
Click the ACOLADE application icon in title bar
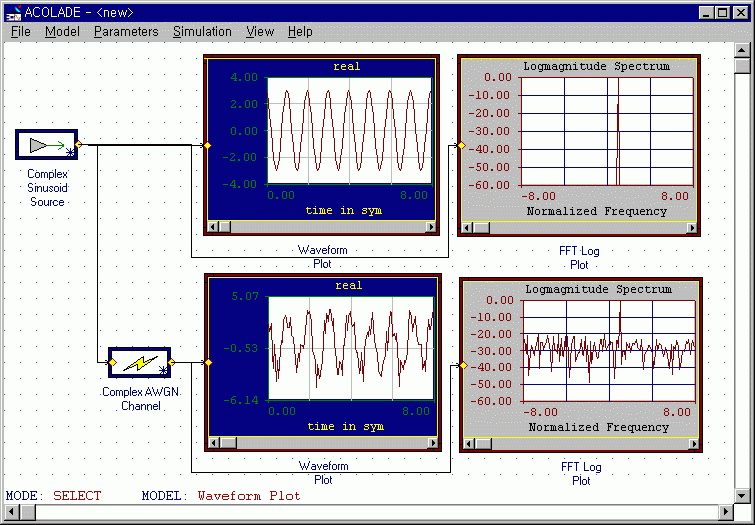(x=13, y=13)
